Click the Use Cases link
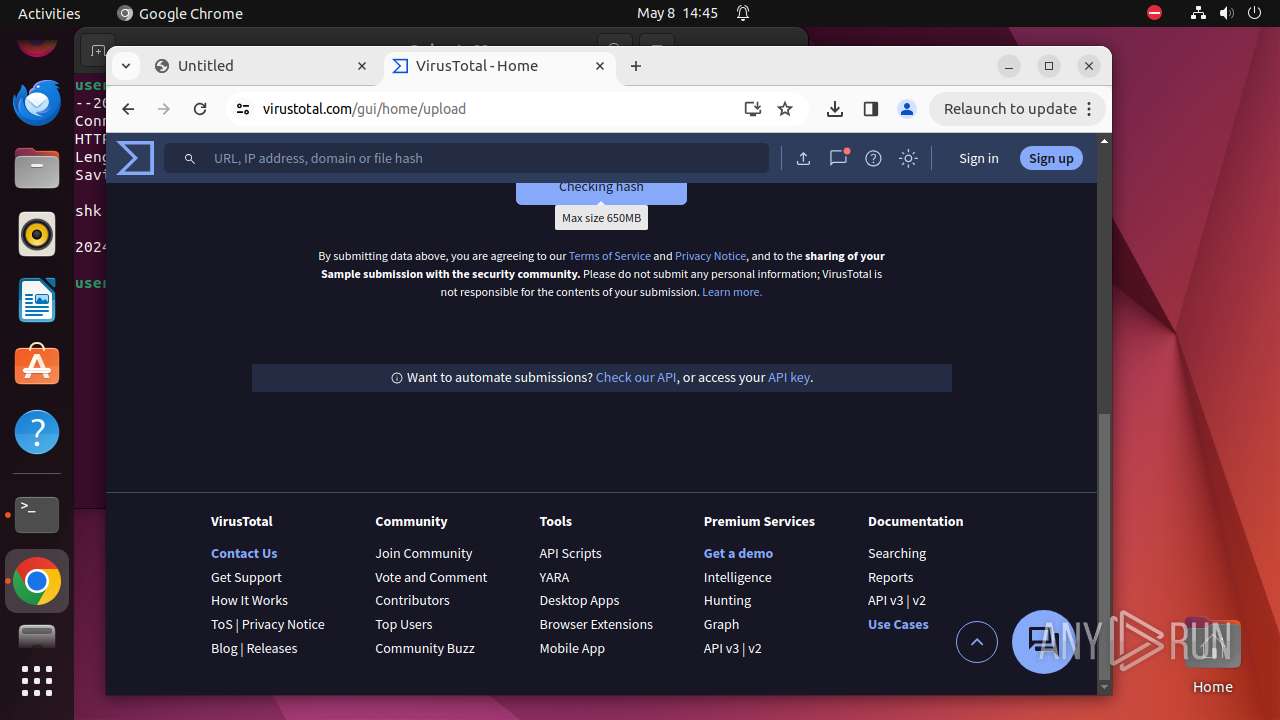This screenshot has height=720, width=1280. [898, 624]
